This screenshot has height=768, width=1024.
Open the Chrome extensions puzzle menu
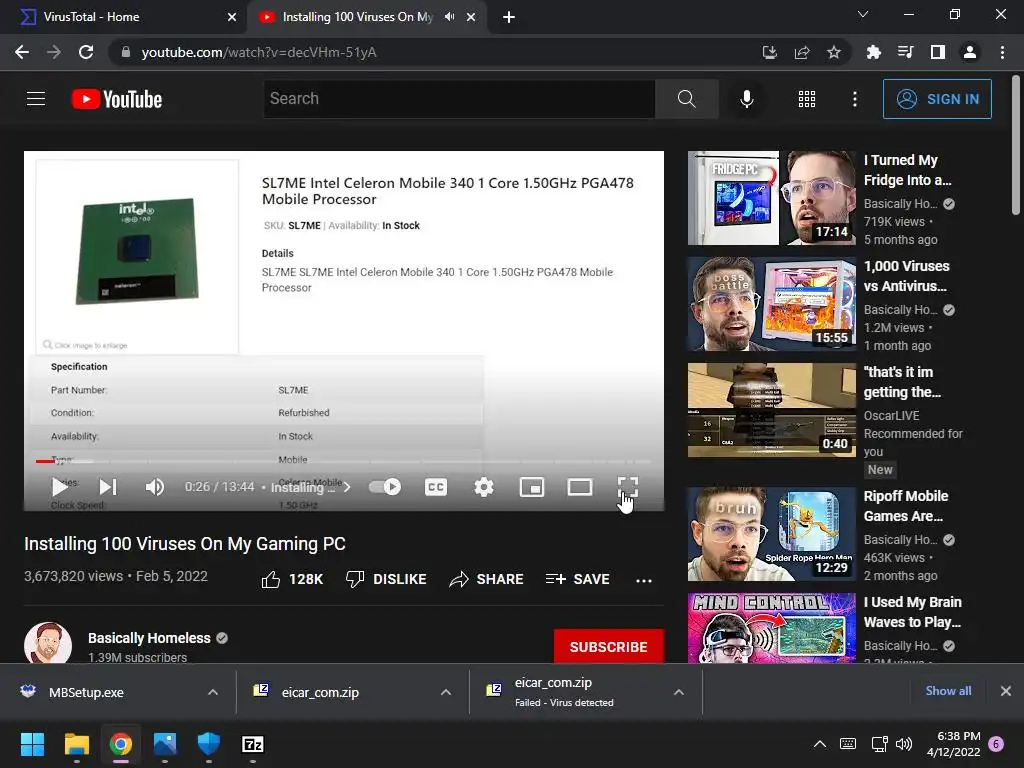873,52
